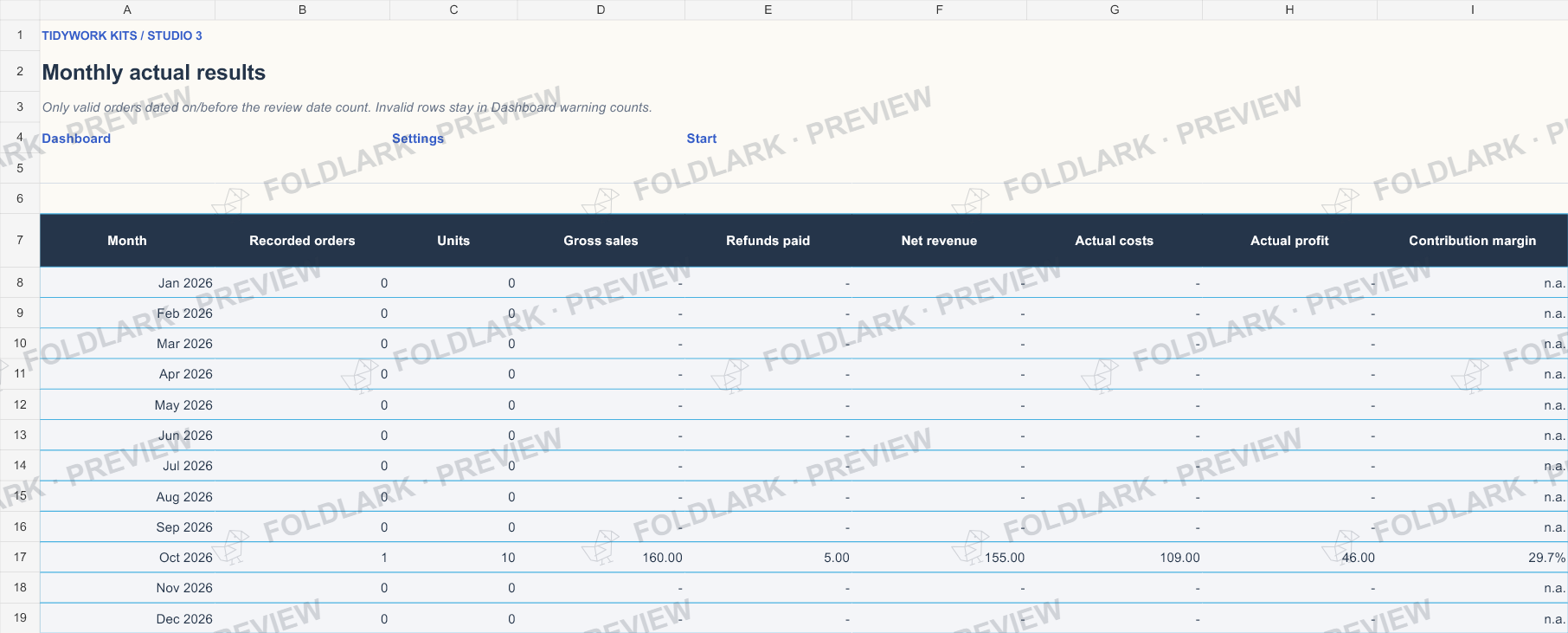Select column I header
The width and height of the screenshot is (1568, 633).
click(x=1472, y=10)
